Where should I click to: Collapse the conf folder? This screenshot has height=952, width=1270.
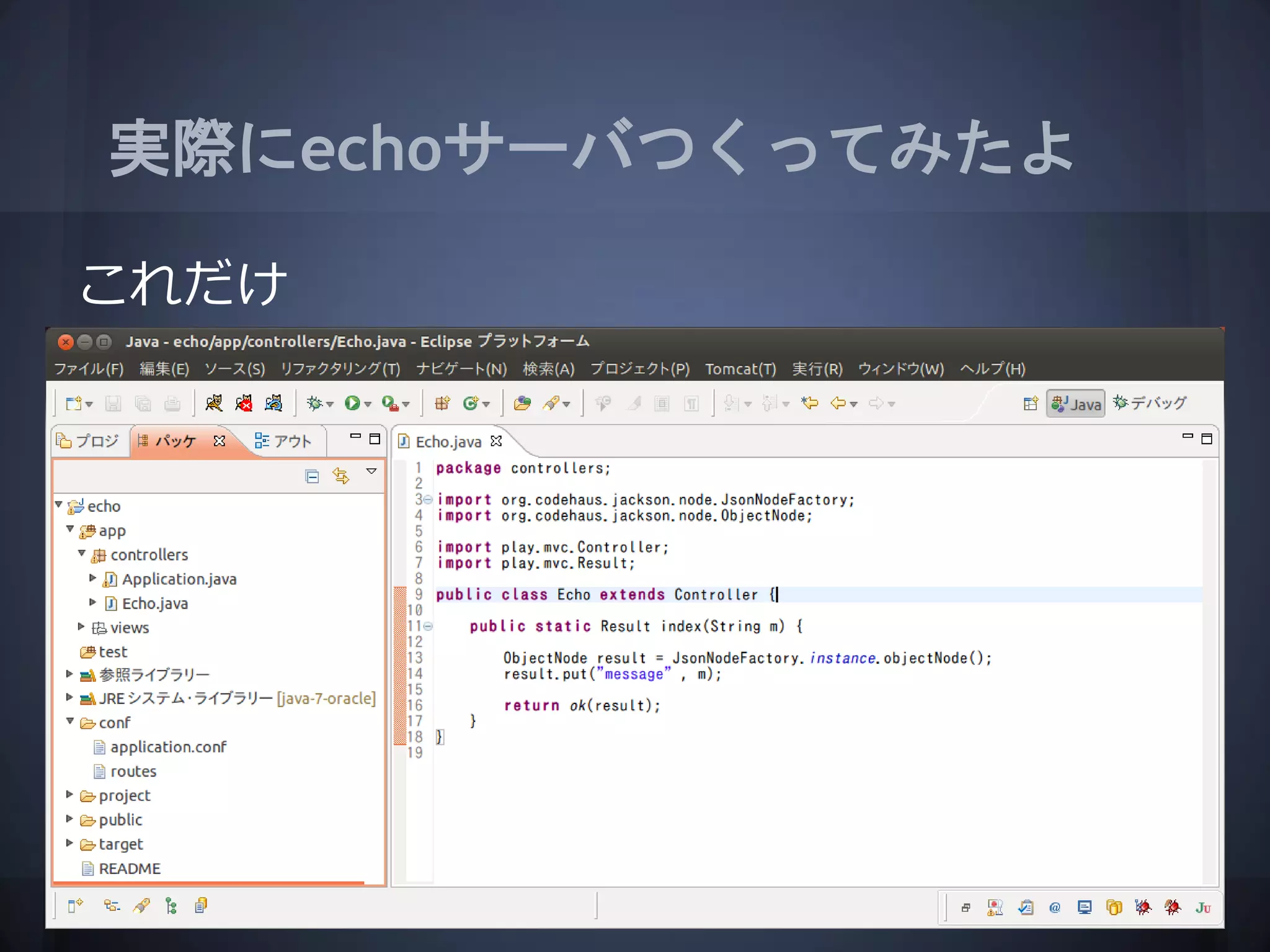[70, 721]
